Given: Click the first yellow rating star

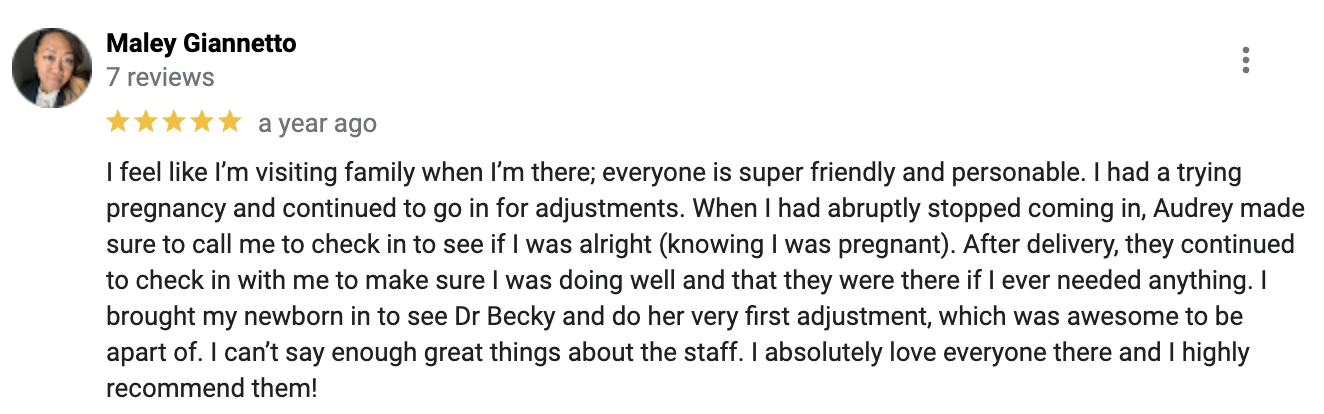Looking at the screenshot, I should click(118, 122).
